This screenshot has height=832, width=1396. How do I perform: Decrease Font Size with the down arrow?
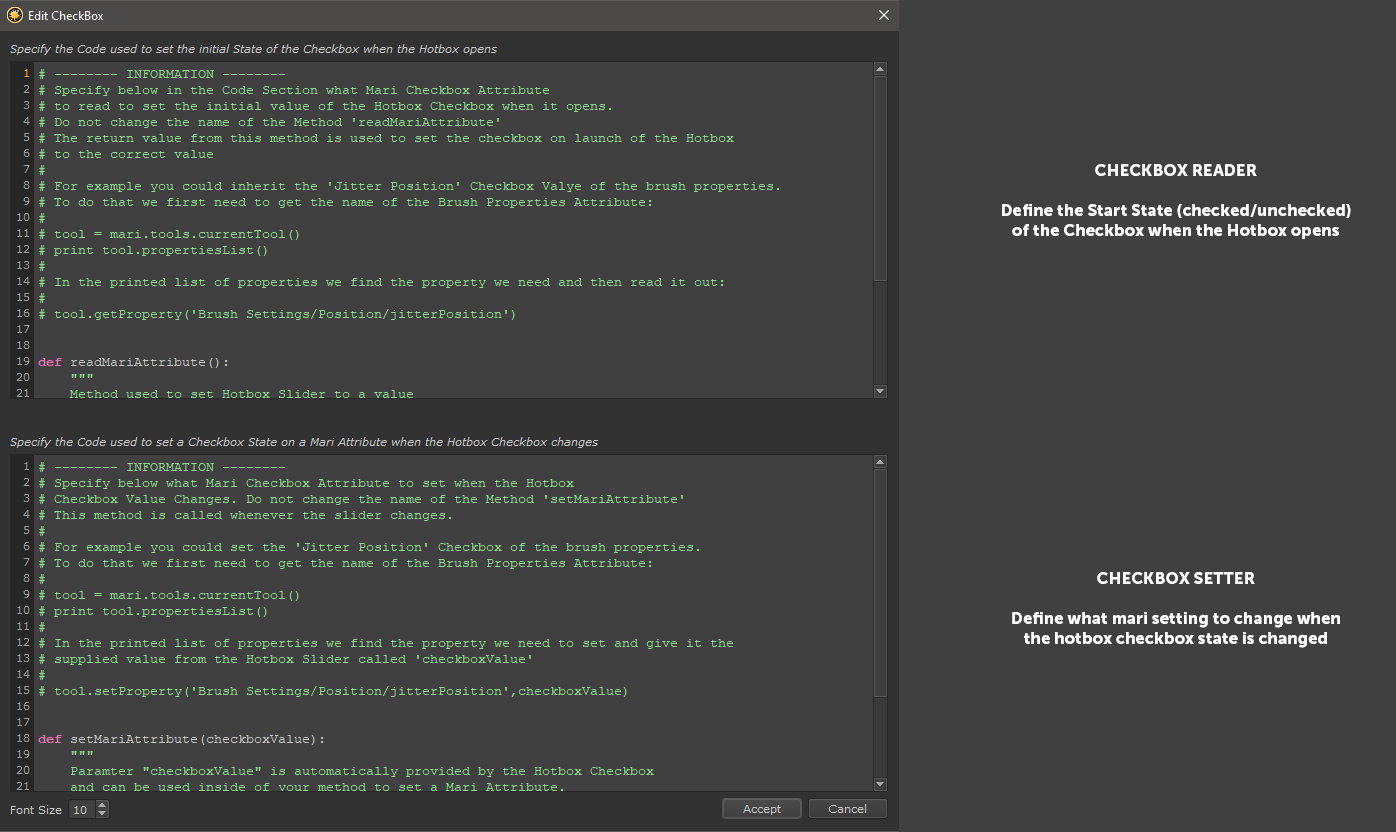tap(103, 813)
